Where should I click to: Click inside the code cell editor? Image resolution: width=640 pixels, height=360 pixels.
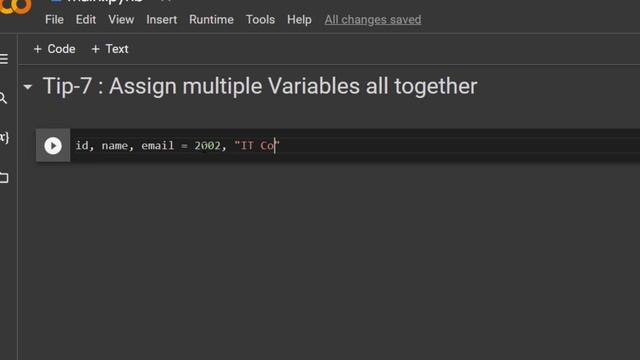coord(355,146)
